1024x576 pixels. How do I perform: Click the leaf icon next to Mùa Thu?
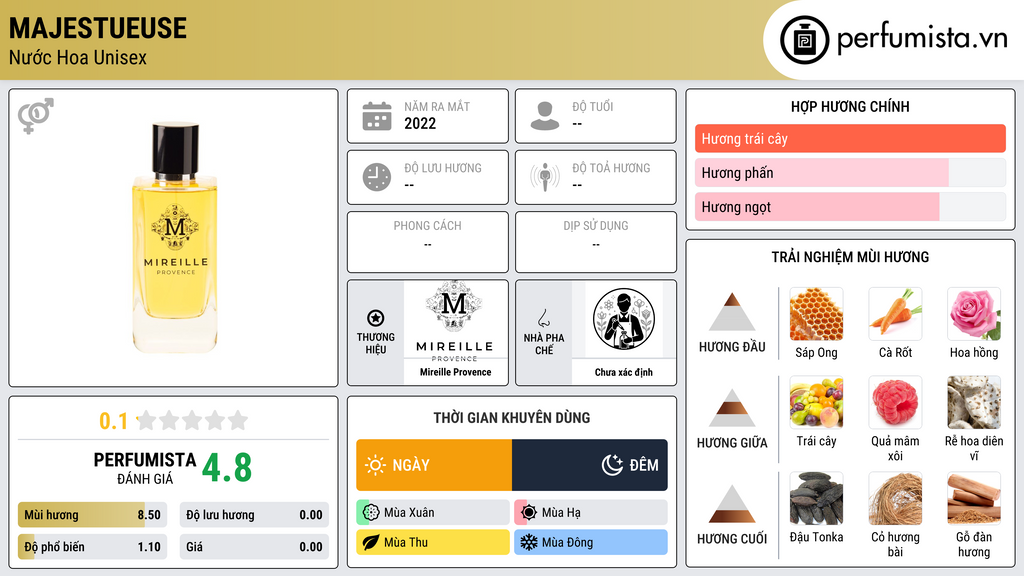pos(371,543)
